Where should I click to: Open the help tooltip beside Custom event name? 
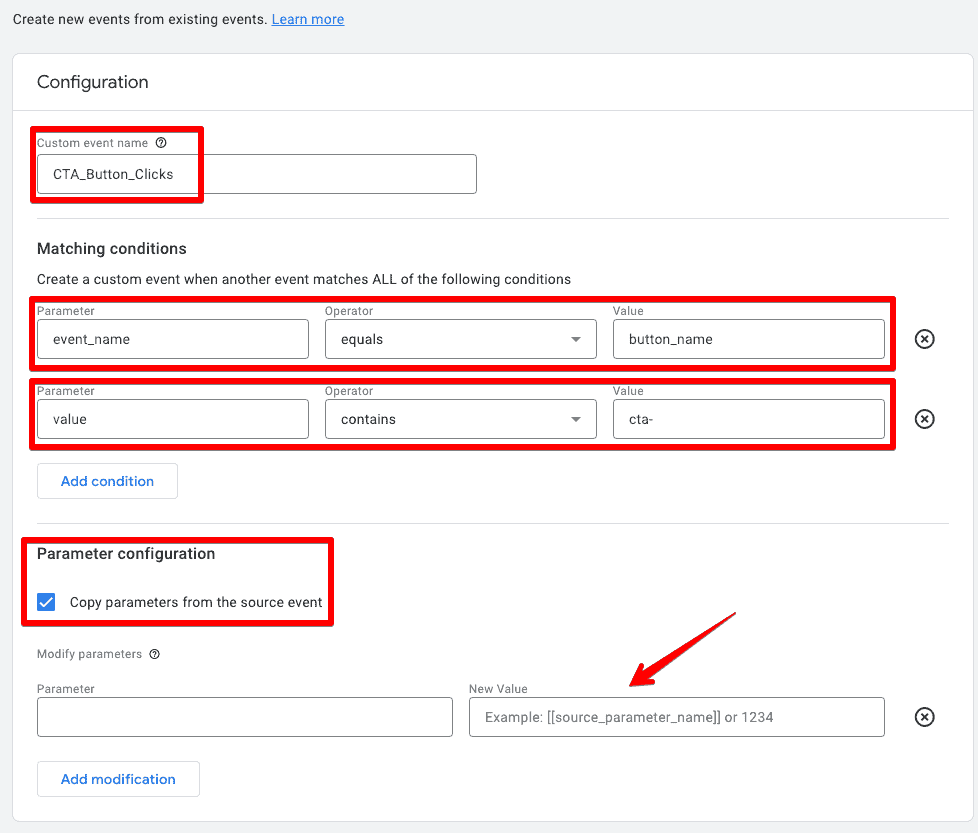click(x=161, y=143)
